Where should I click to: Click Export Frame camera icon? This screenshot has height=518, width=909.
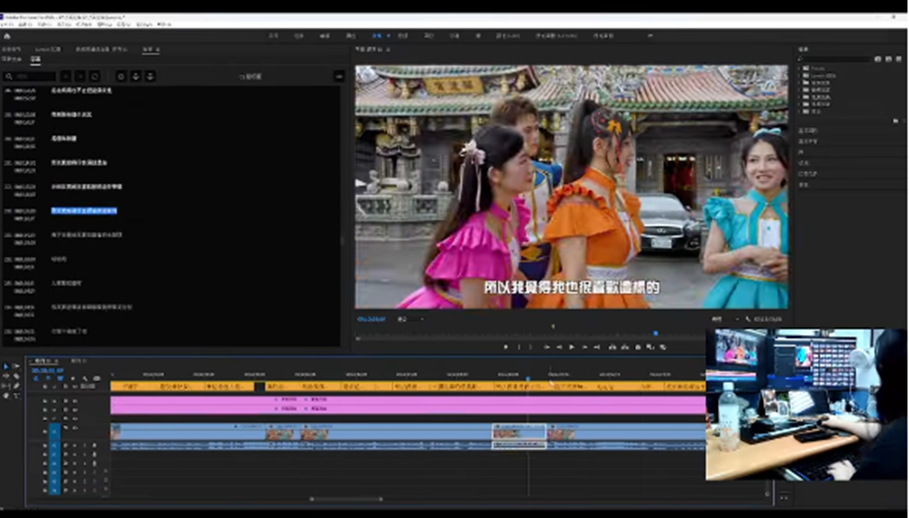pos(638,347)
